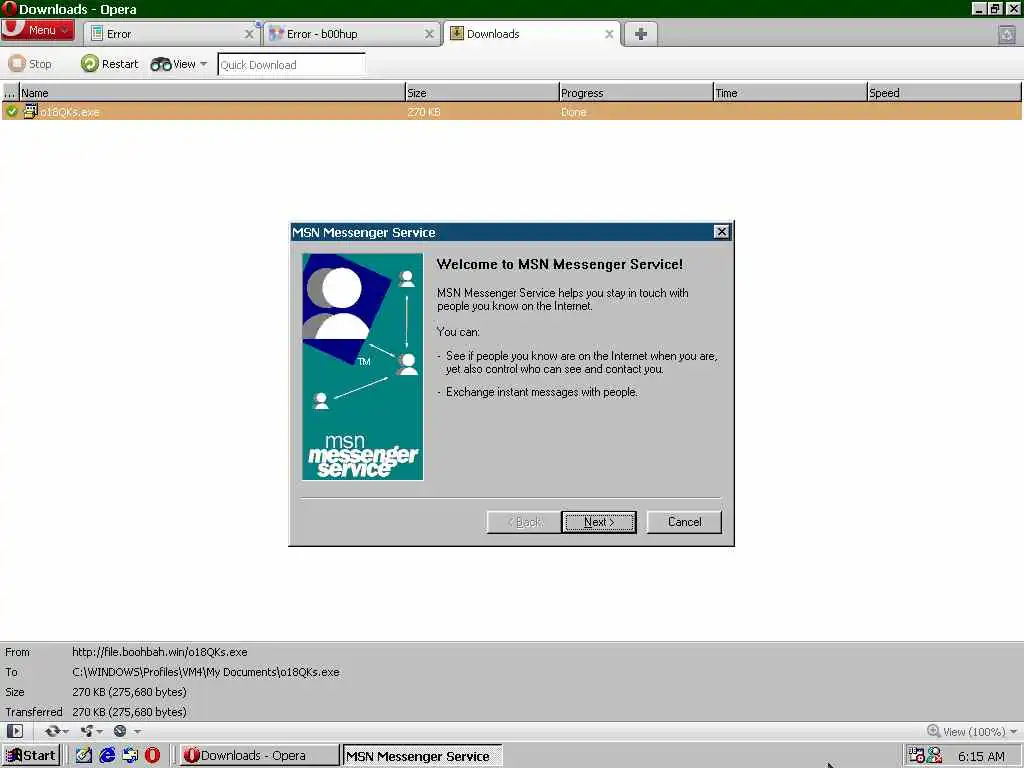Sort downloads by Speed column
Viewport: 1024px width, 768px height.
[x=944, y=93]
